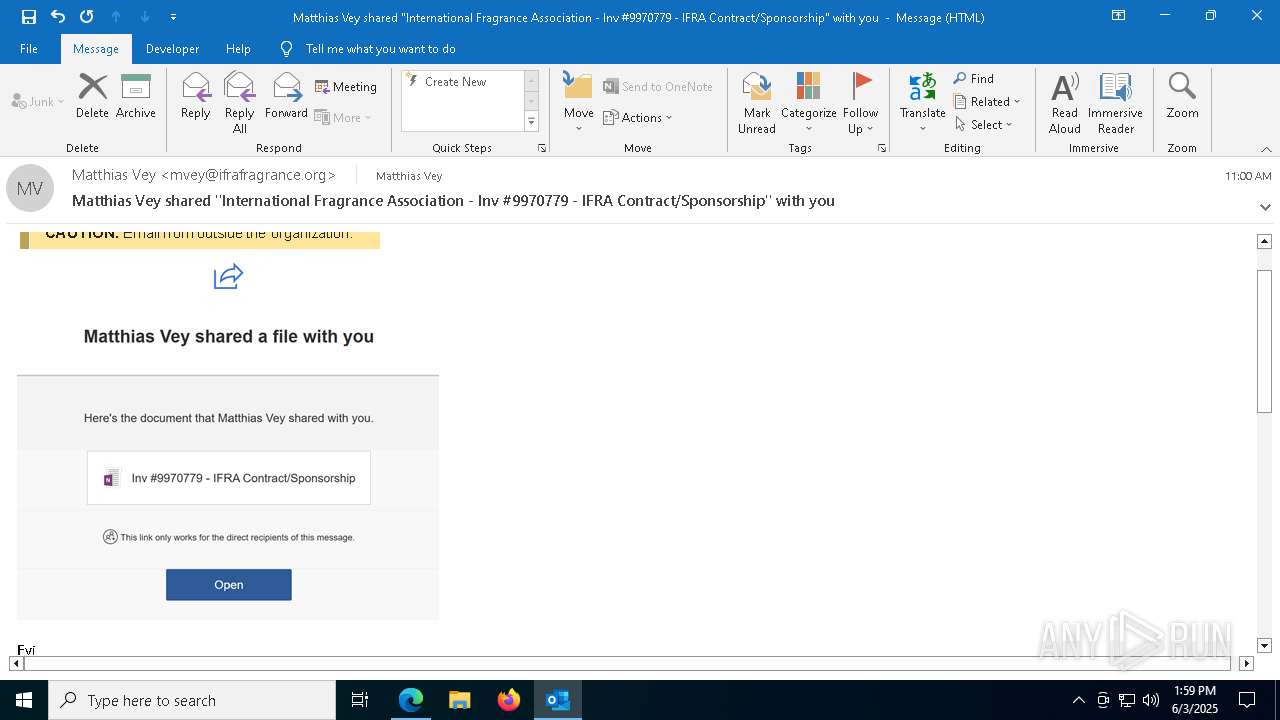Open the volume control in tray

click(1151, 700)
